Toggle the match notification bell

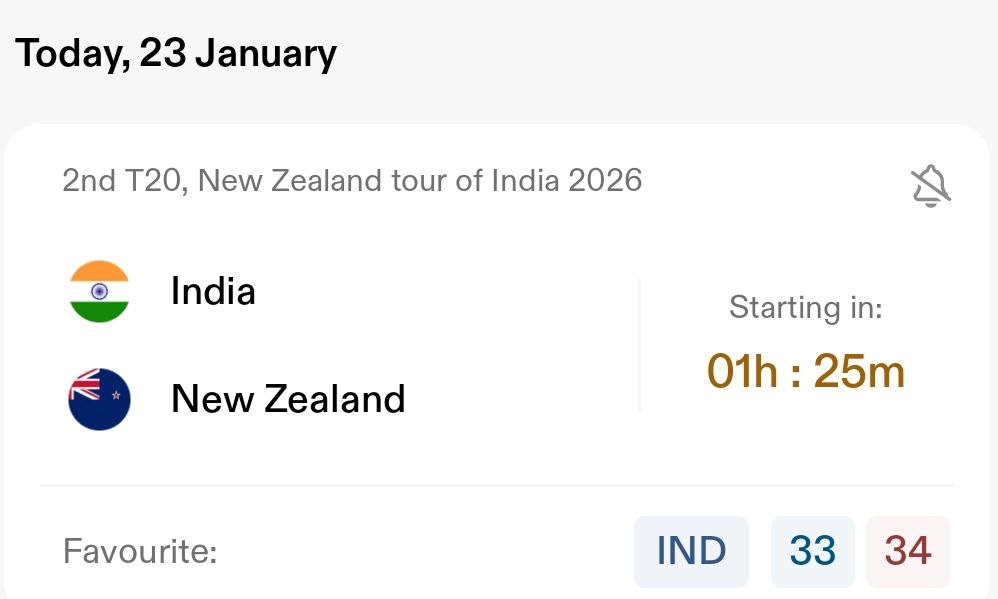[930, 186]
